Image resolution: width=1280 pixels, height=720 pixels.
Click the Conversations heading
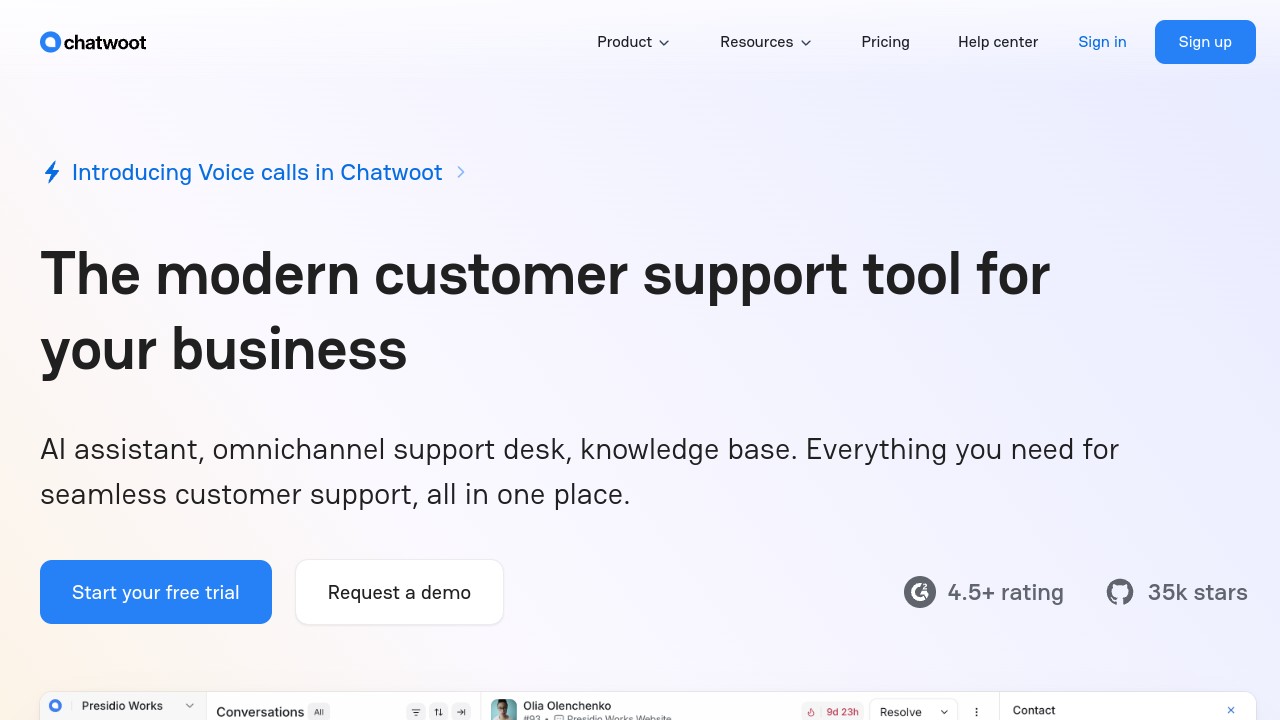click(x=260, y=712)
